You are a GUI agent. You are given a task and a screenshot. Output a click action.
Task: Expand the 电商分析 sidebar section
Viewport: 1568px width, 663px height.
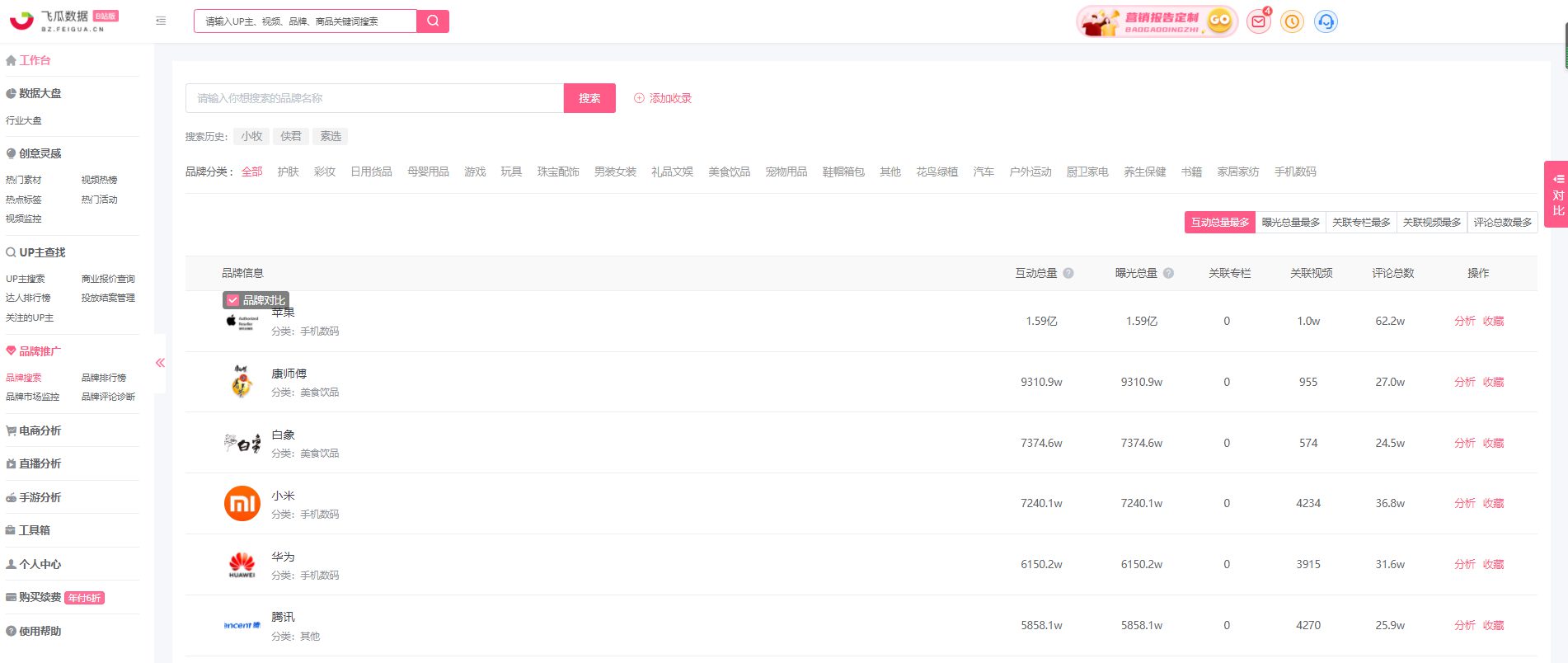pos(40,430)
